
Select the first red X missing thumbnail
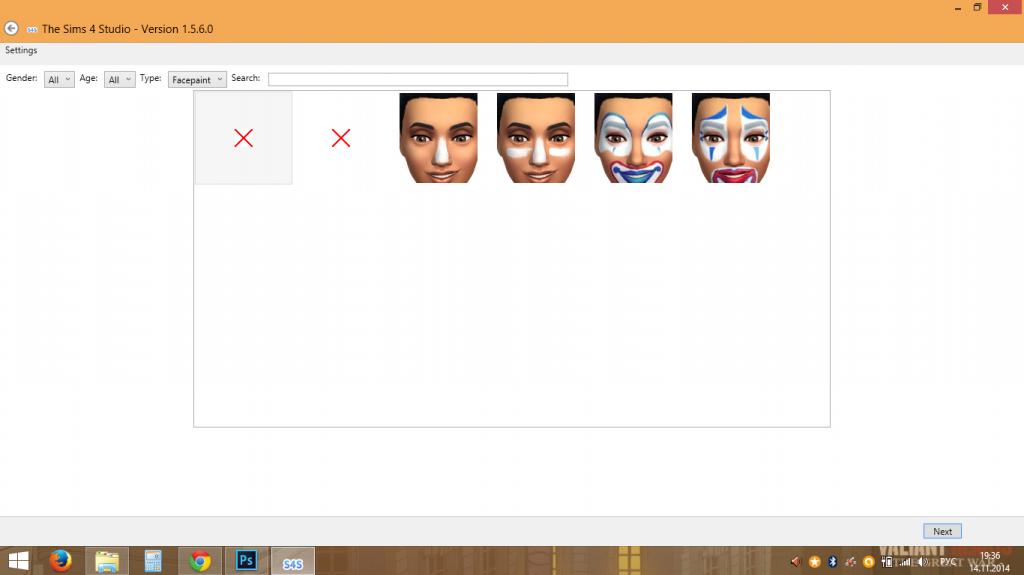pos(243,138)
